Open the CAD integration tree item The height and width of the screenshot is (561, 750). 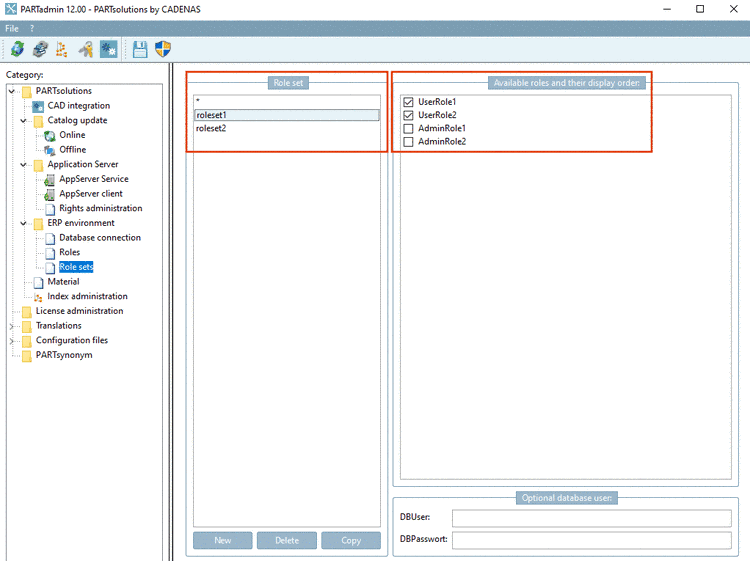tap(78, 105)
